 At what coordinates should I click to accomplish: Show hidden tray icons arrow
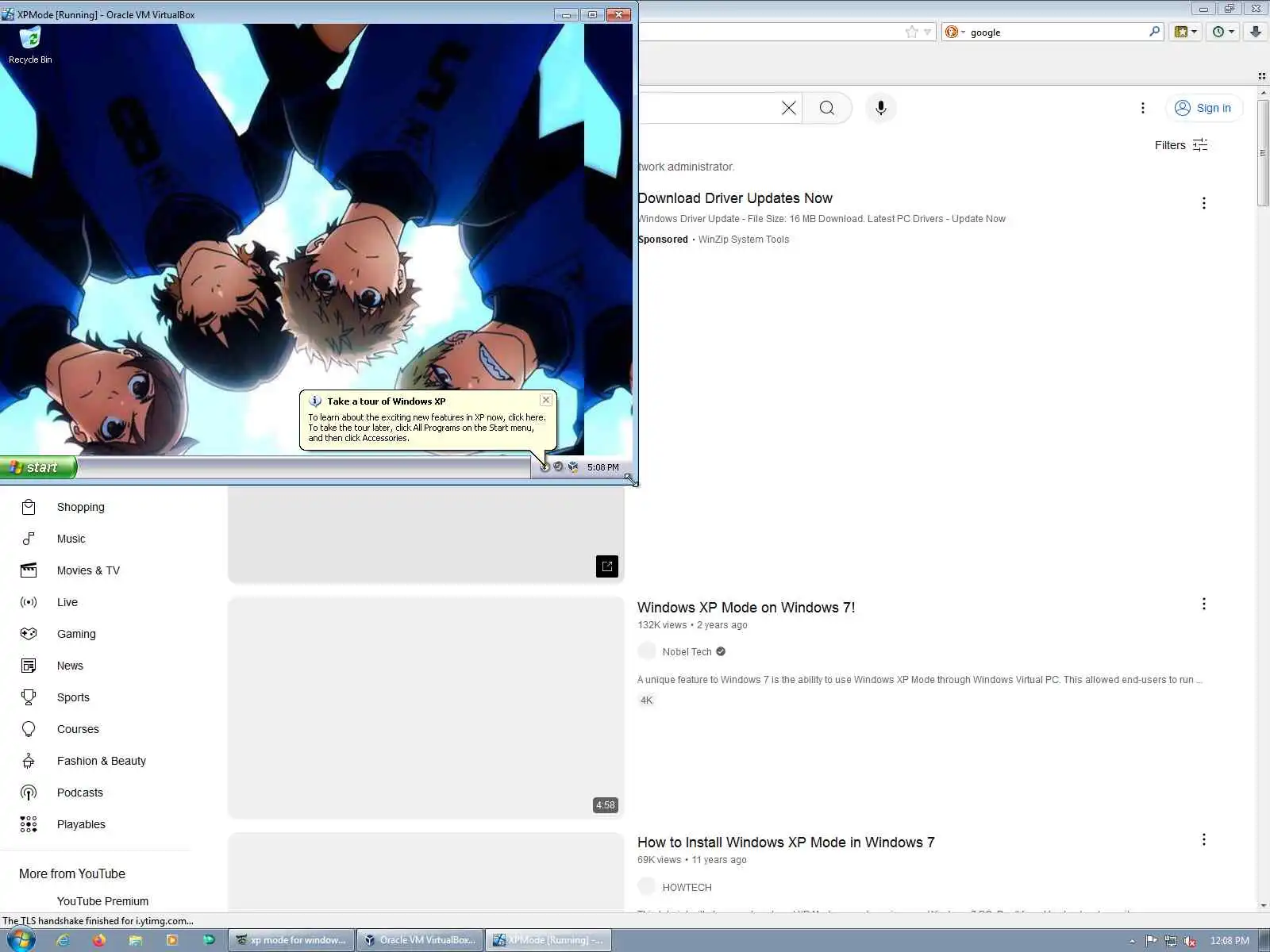coord(1133,941)
